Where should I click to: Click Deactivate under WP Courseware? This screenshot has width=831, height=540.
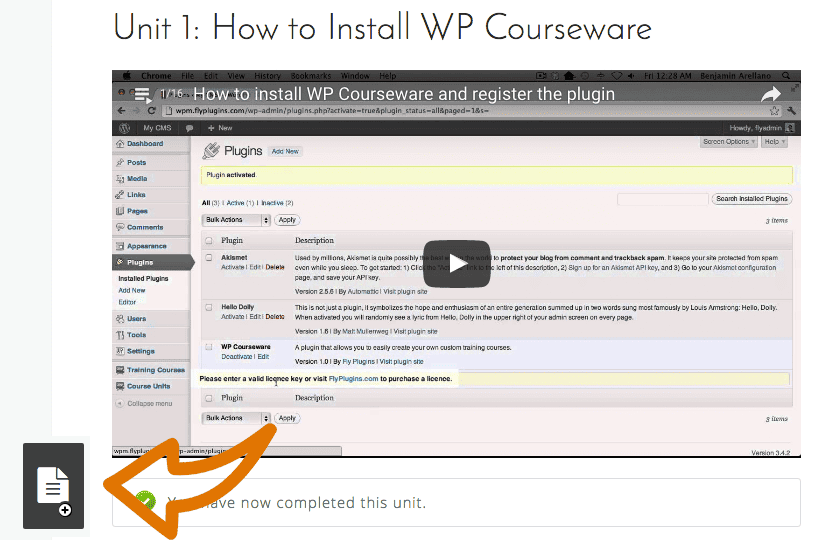[236, 357]
